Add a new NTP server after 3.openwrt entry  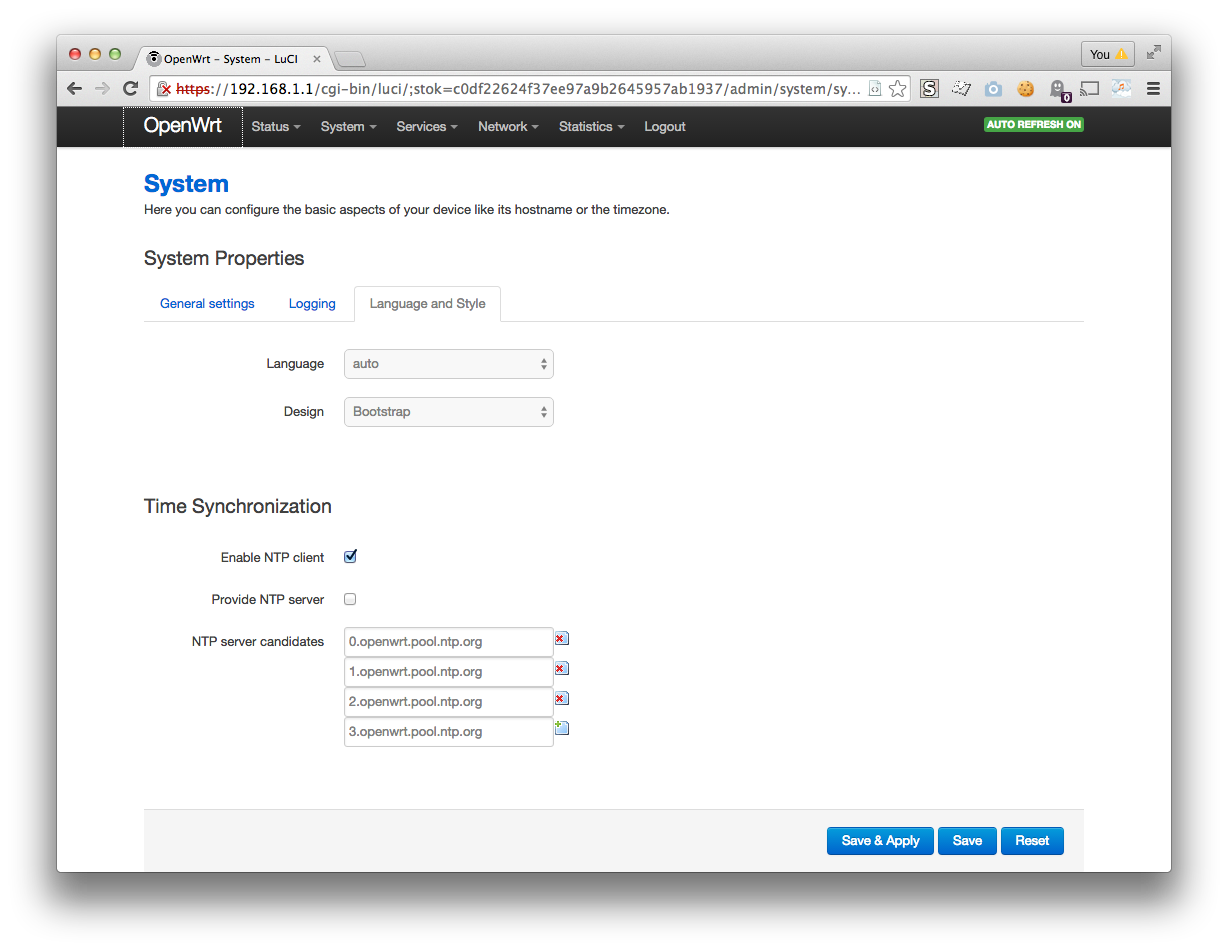coord(561,728)
